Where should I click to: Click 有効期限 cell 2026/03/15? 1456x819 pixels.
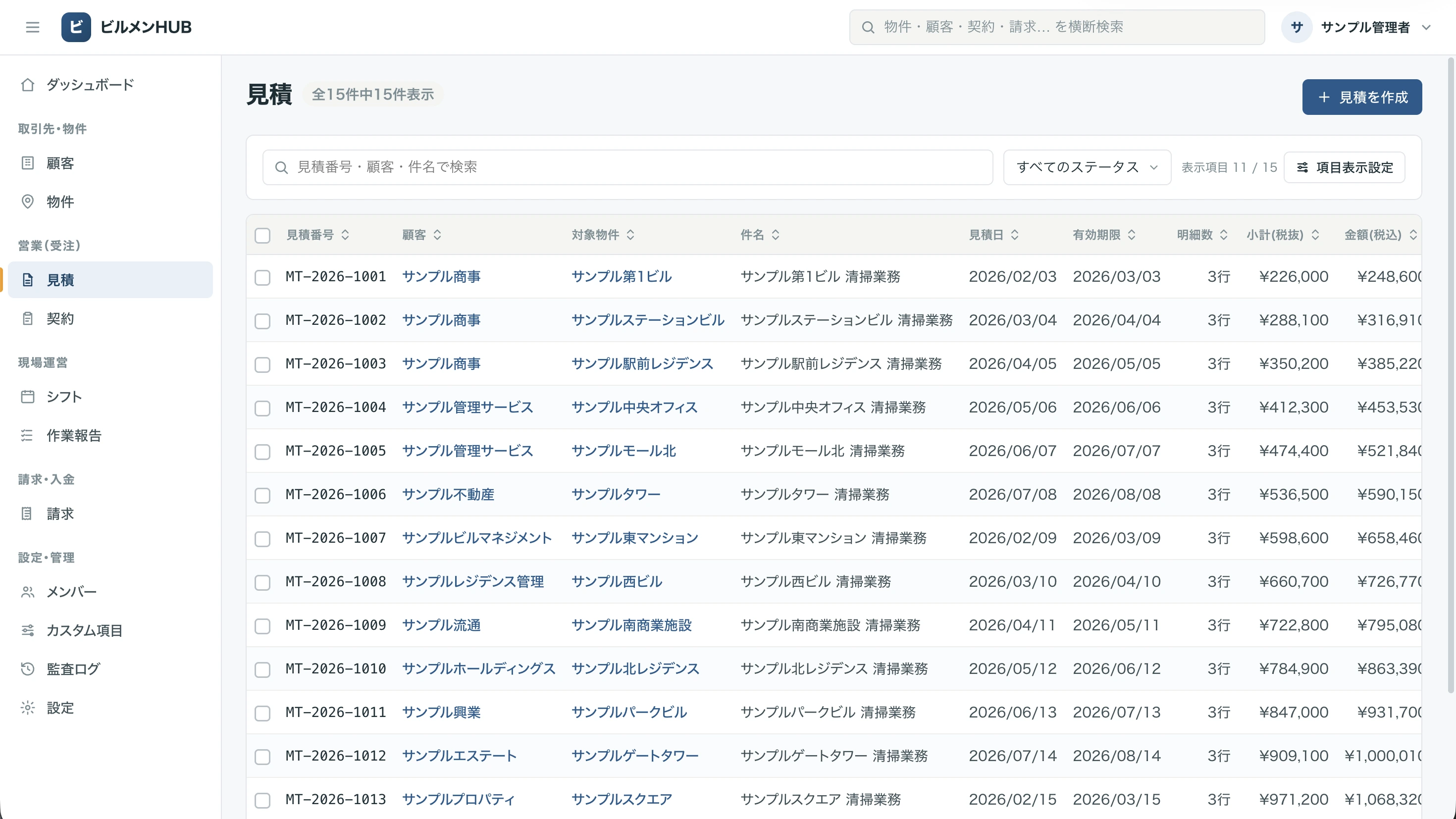[1116, 799]
